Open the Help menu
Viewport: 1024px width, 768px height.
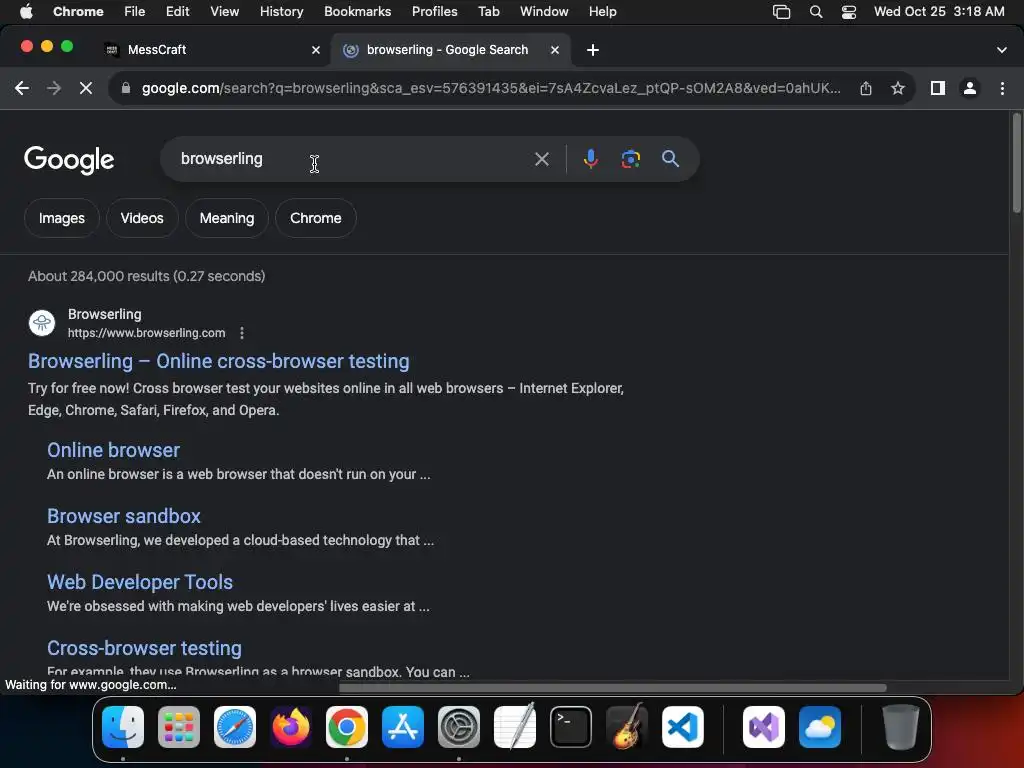[602, 12]
